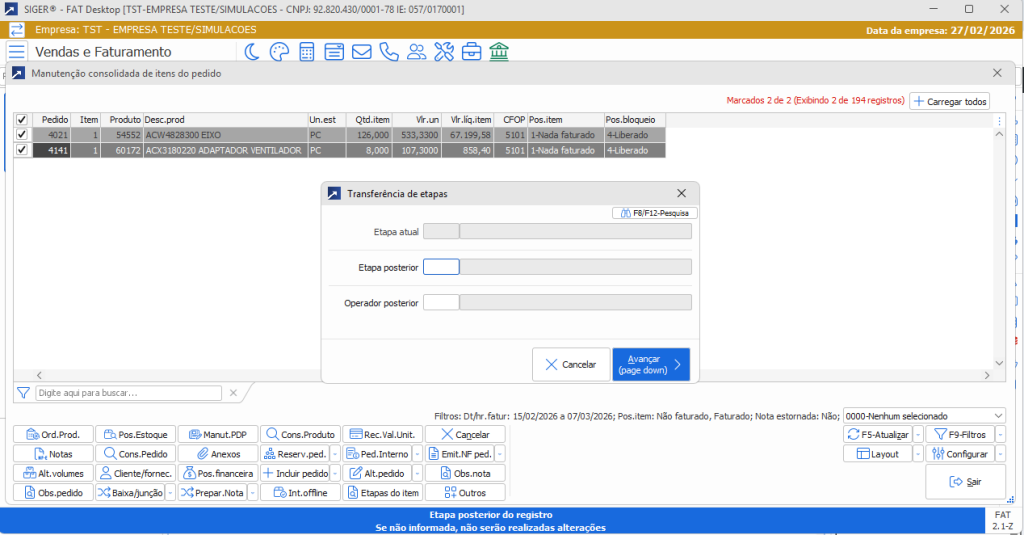Open Etapas do item button
Viewport: 1024px width, 535px height.
click(x=383, y=493)
